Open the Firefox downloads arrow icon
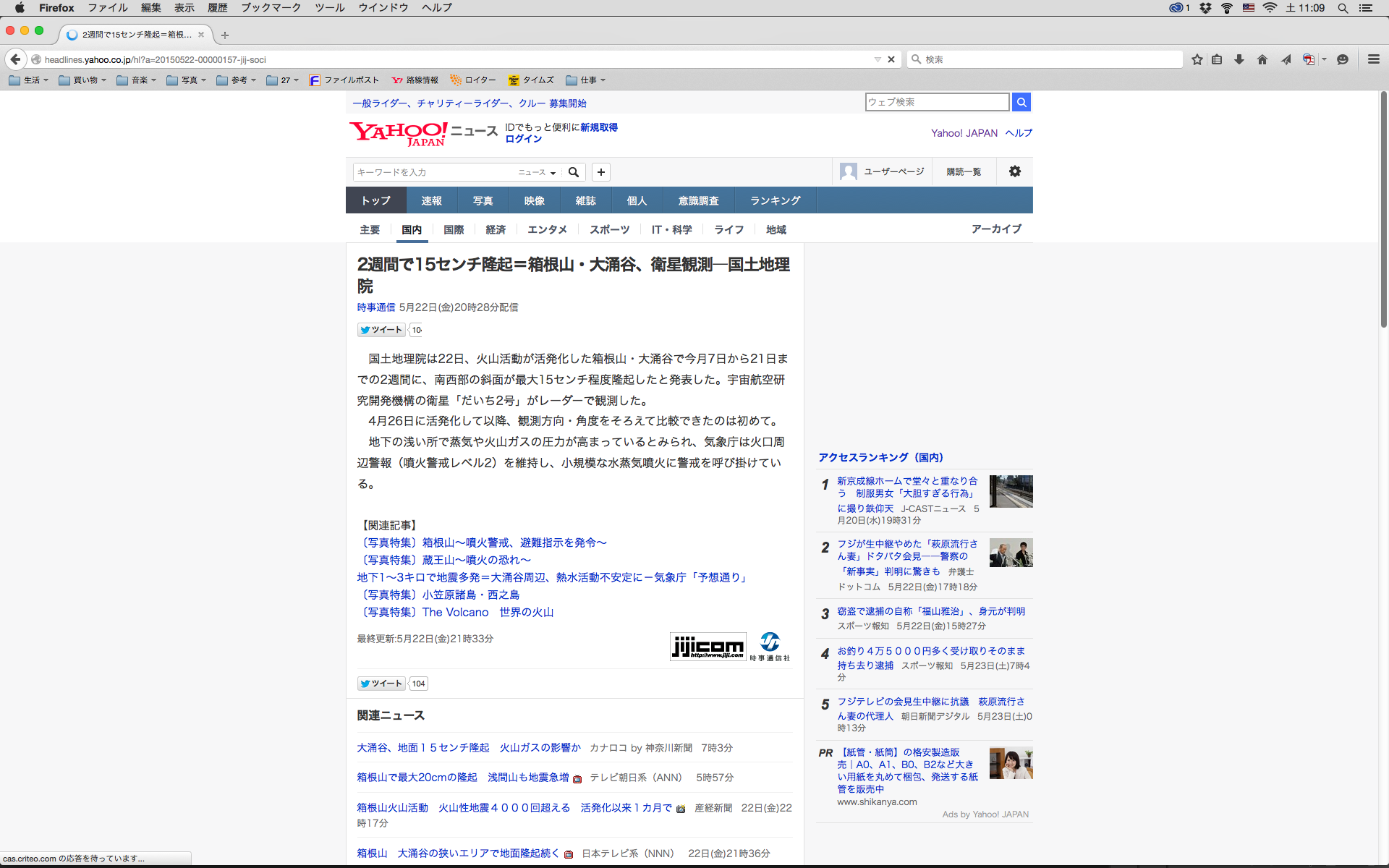This screenshot has height=868, width=1389. coord(1239,59)
